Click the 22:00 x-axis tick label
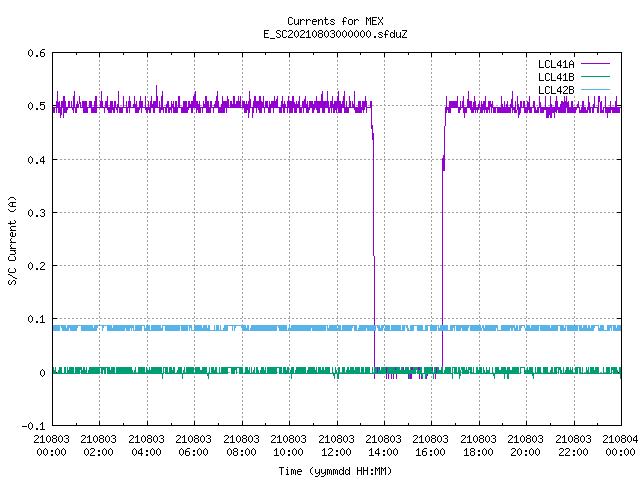 click(573, 452)
